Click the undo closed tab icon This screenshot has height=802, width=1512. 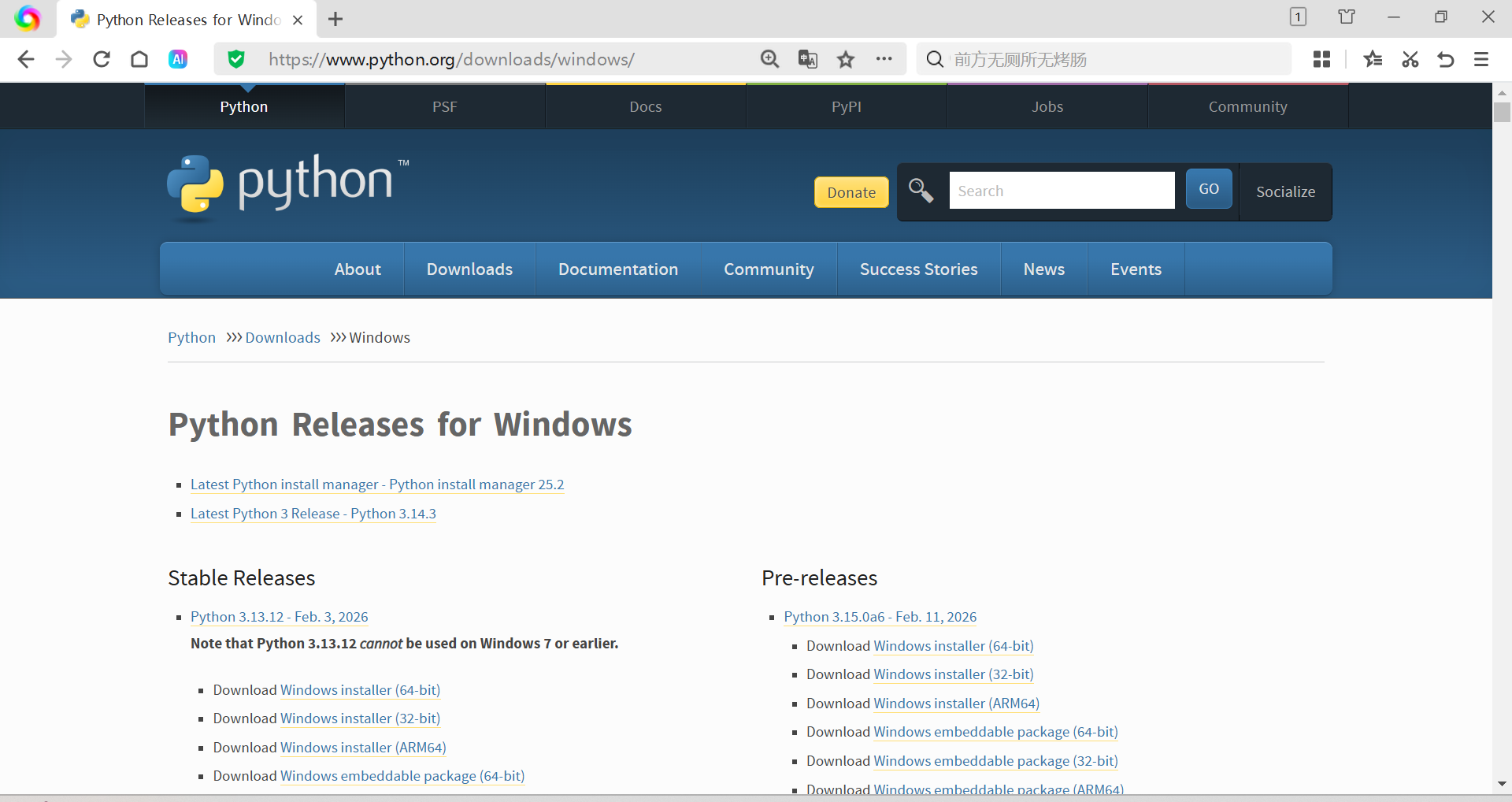(1446, 59)
